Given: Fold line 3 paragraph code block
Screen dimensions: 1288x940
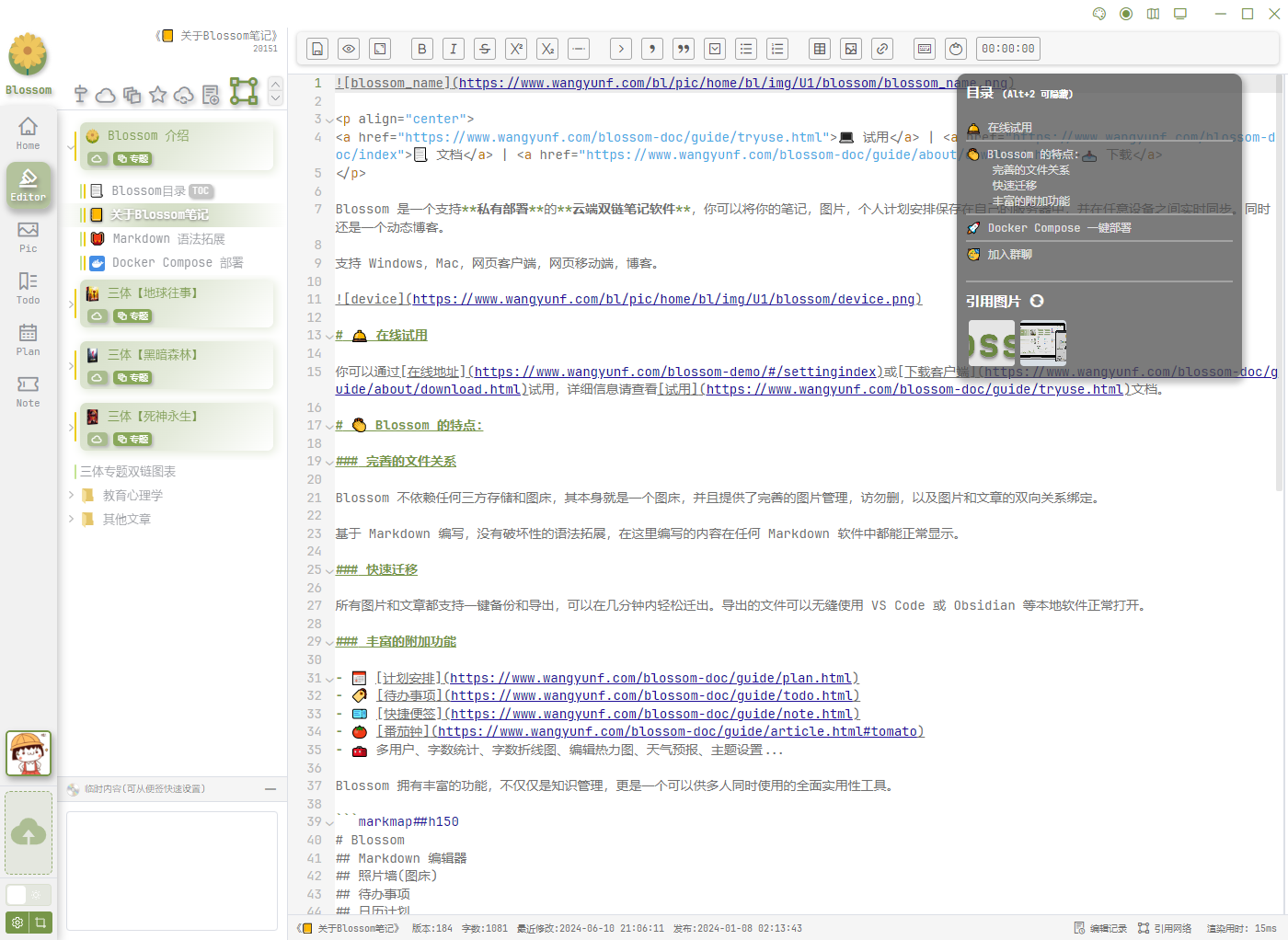Looking at the screenshot, I should pyautogui.click(x=329, y=120).
